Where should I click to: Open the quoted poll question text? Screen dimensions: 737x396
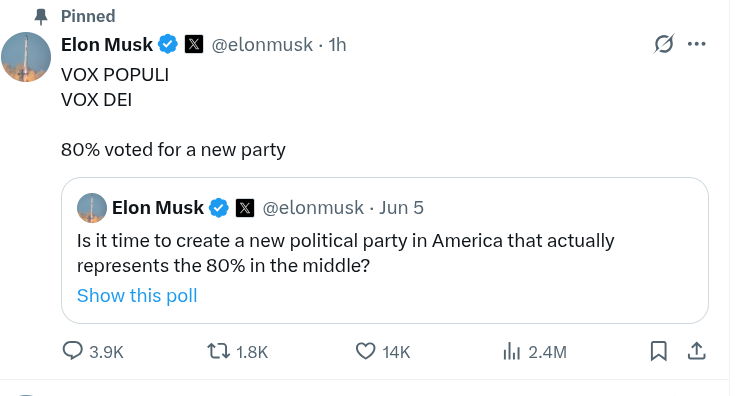tap(345, 253)
